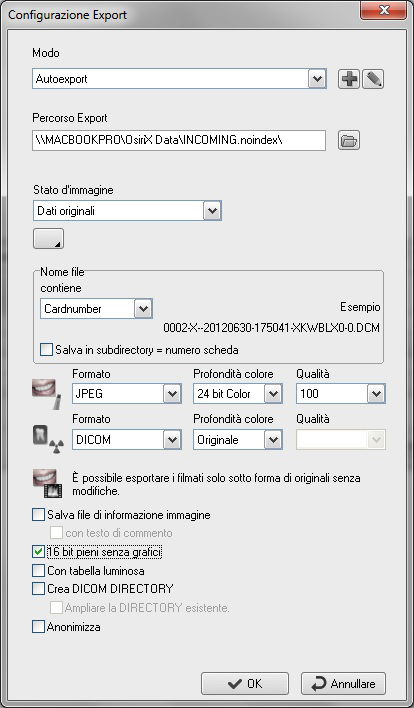Check the Anonimizza option
The width and height of the screenshot is (414, 708).
pos(39,627)
